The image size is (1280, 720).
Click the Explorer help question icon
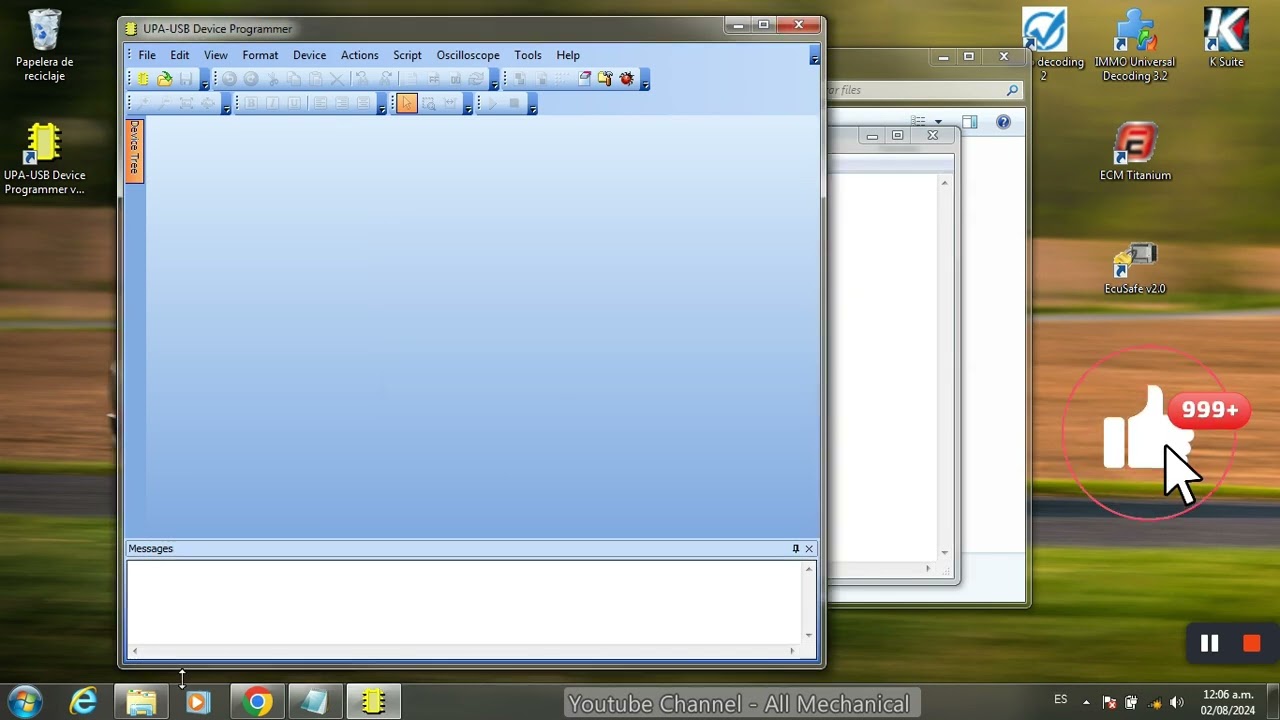(1003, 122)
